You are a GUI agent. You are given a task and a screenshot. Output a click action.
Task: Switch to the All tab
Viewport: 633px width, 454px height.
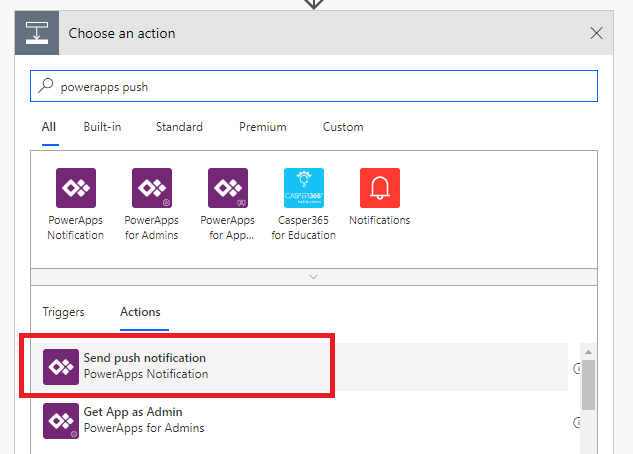(49, 127)
